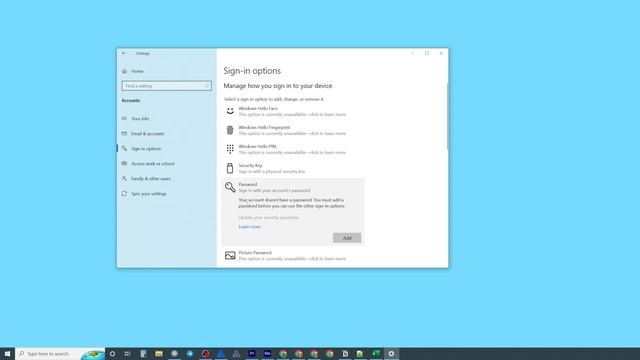Minimize the Settings window

pyautogui.click(x=413, y=53)
